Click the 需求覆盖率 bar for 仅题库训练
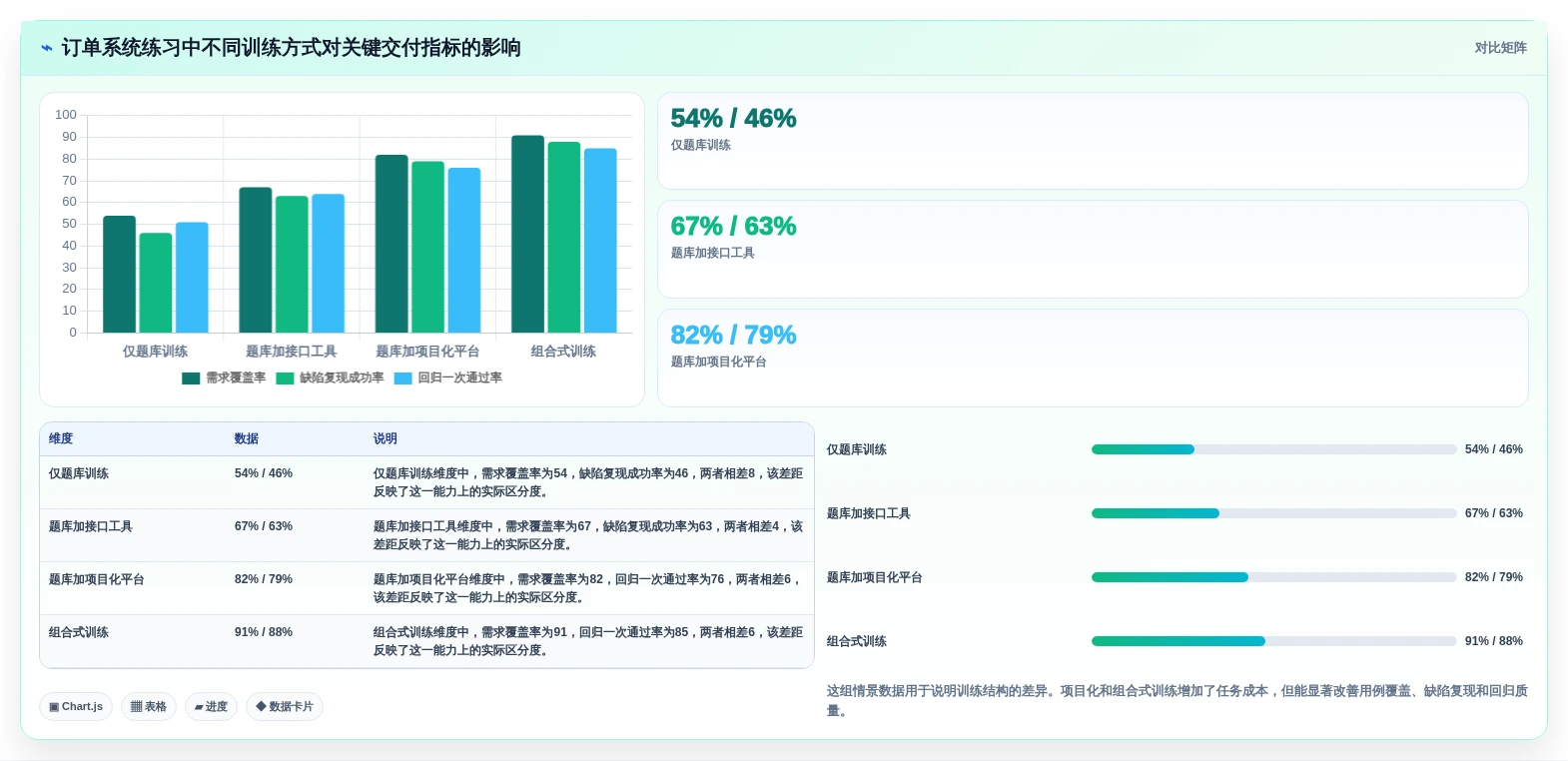The width and height of the screenshot is (1568, 761). click(120, 275)
